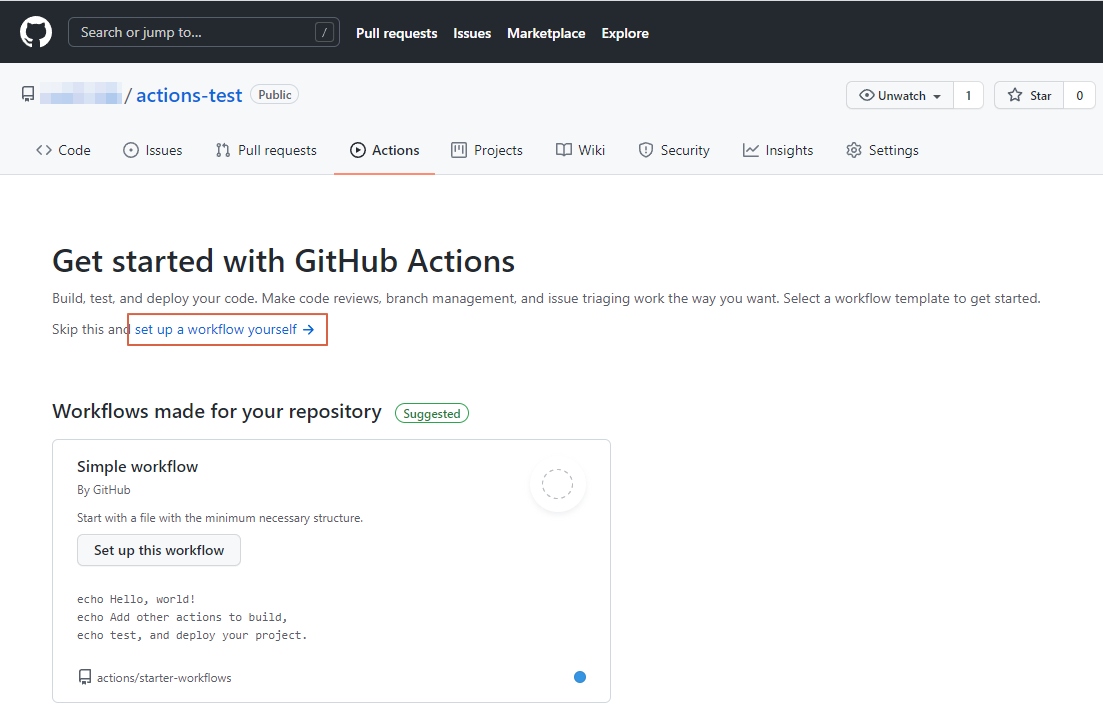The width and height of the screenshot is (1103, 711).
Task: Click 'Start with a file with the minimum' description
Action: coord(219,518)
